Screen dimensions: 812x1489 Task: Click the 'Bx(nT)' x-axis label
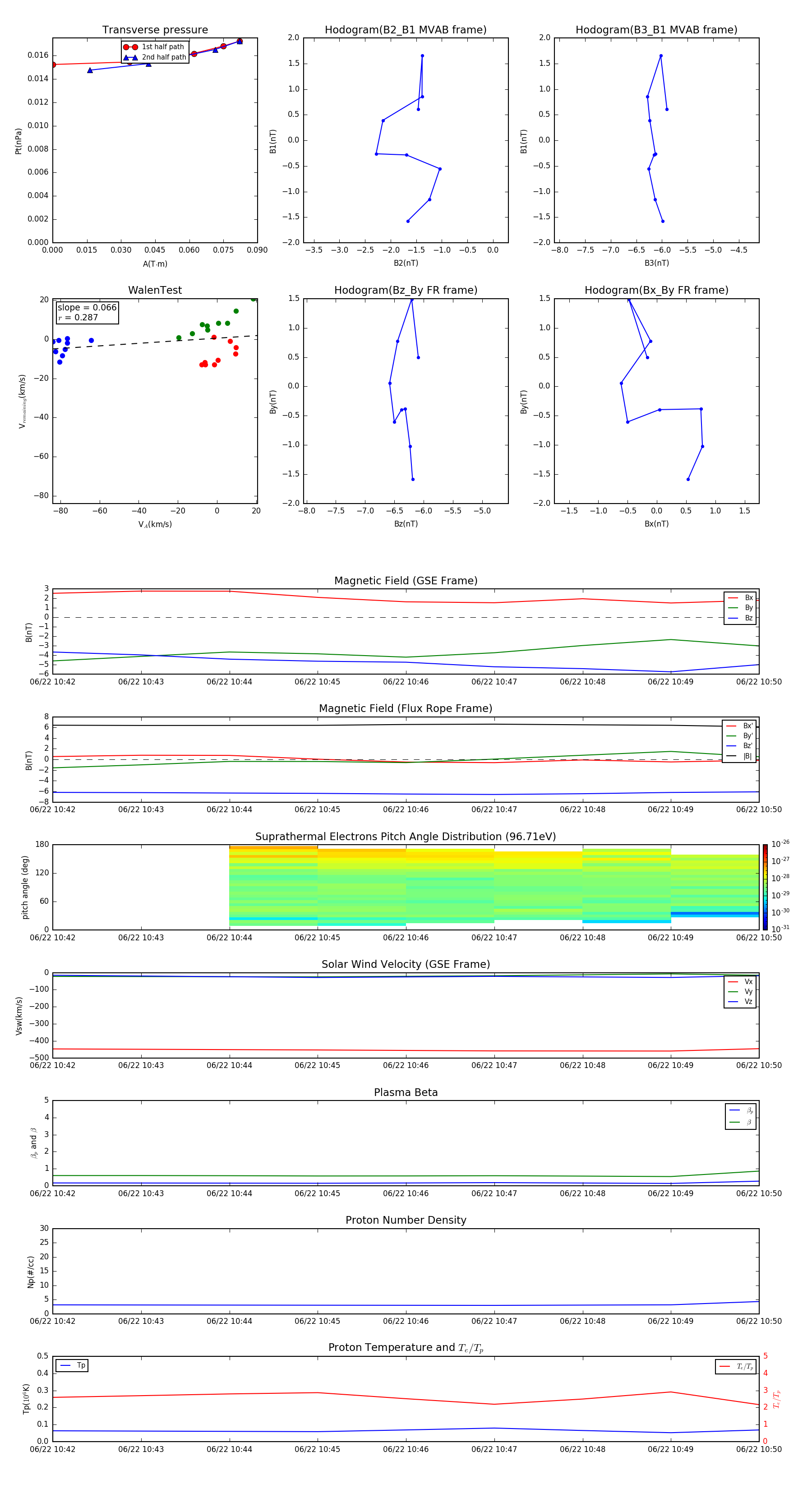[x=656, y=524]
